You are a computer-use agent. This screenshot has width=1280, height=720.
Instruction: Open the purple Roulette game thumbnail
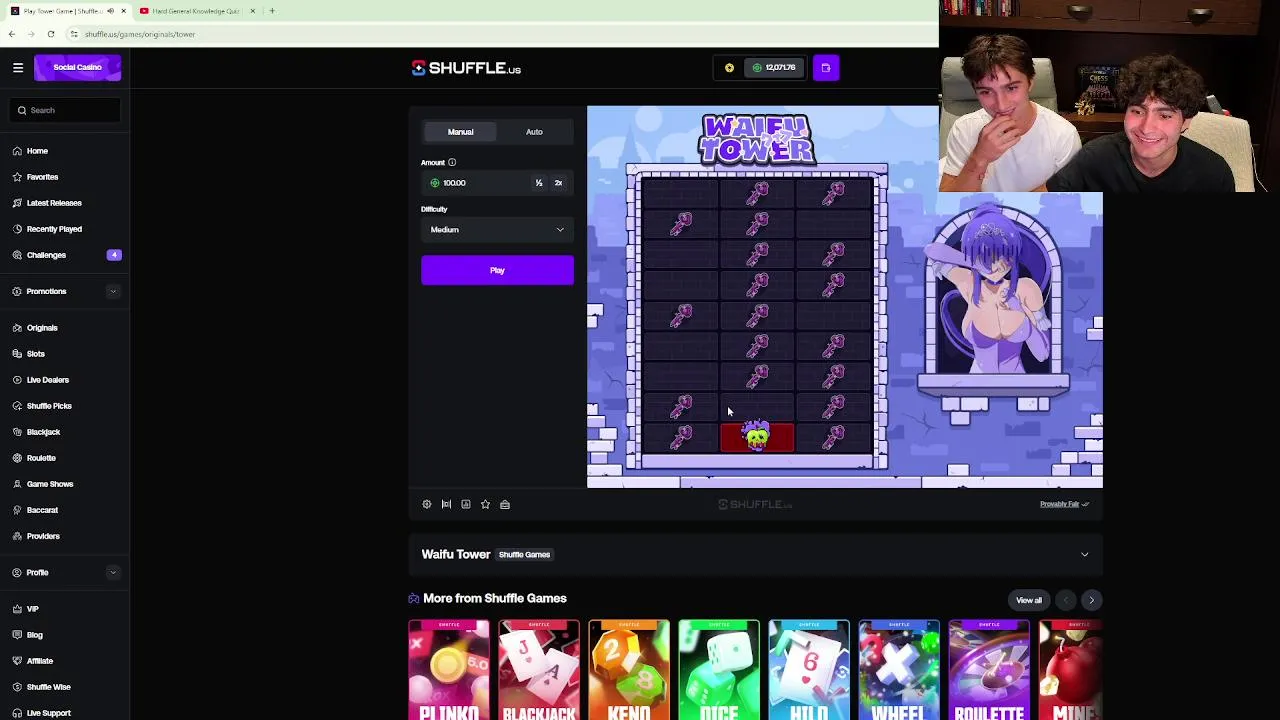tap(989, 670)
